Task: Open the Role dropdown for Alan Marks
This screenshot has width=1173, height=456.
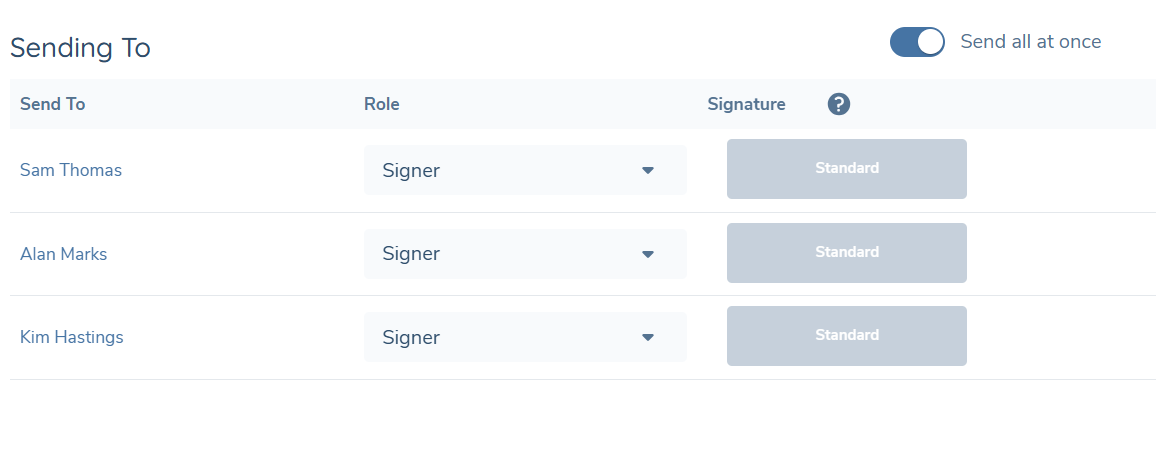Action: 524,254
